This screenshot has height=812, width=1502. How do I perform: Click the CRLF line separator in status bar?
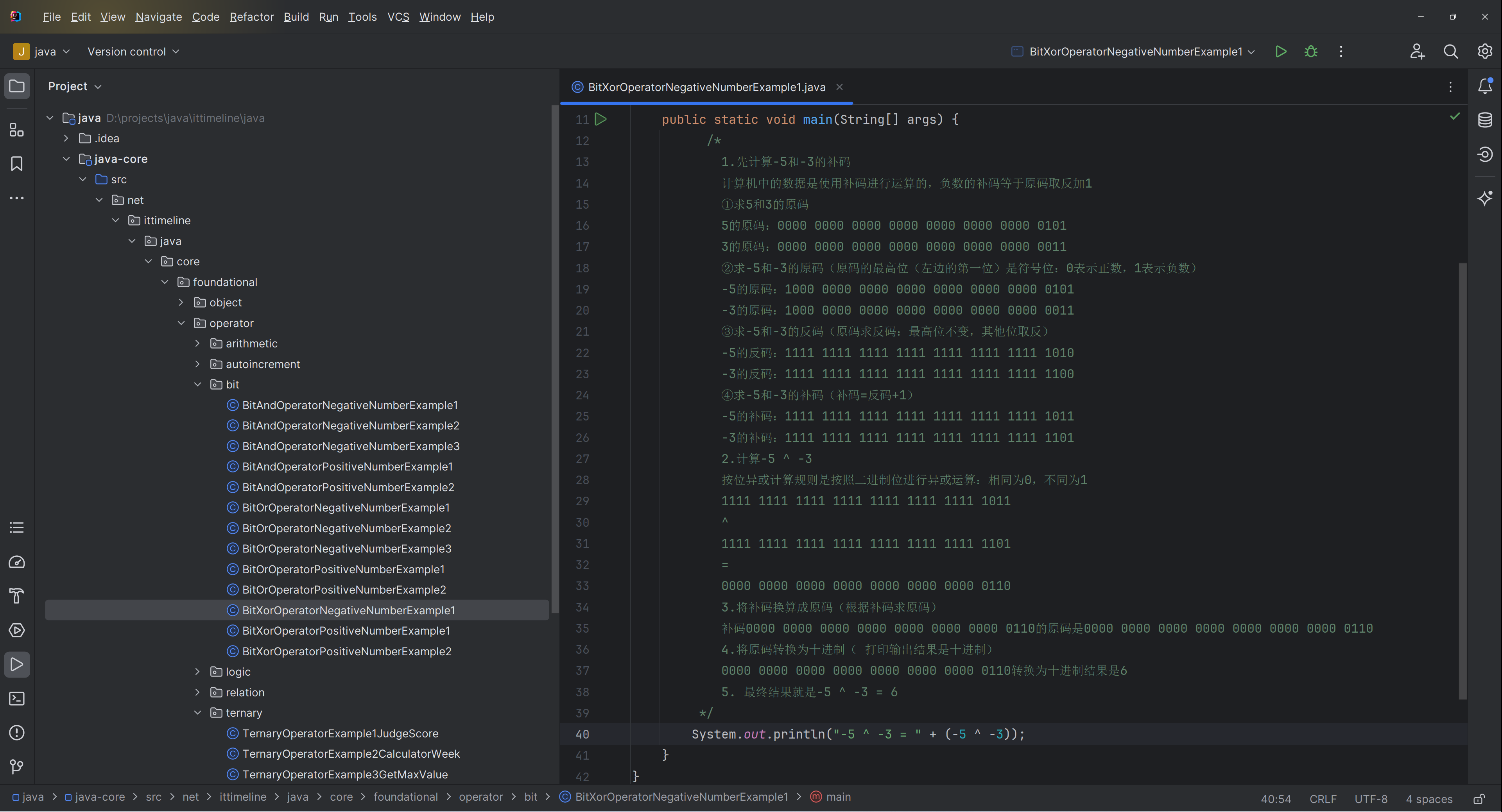point(1323,799)
